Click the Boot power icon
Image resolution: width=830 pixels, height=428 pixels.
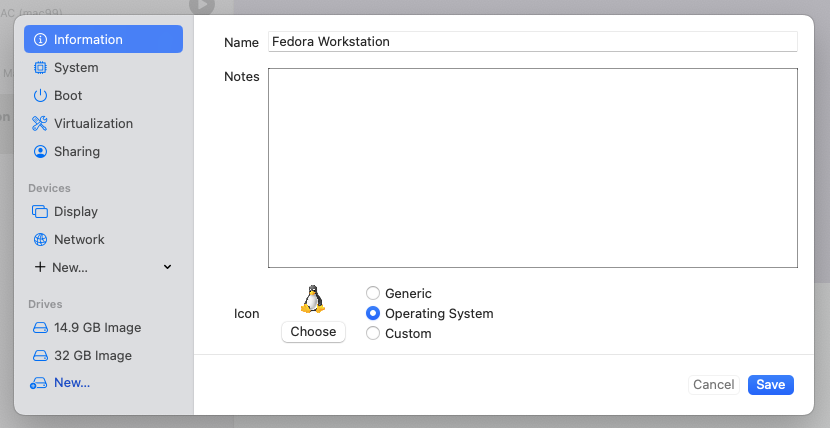tap(40, 96)
